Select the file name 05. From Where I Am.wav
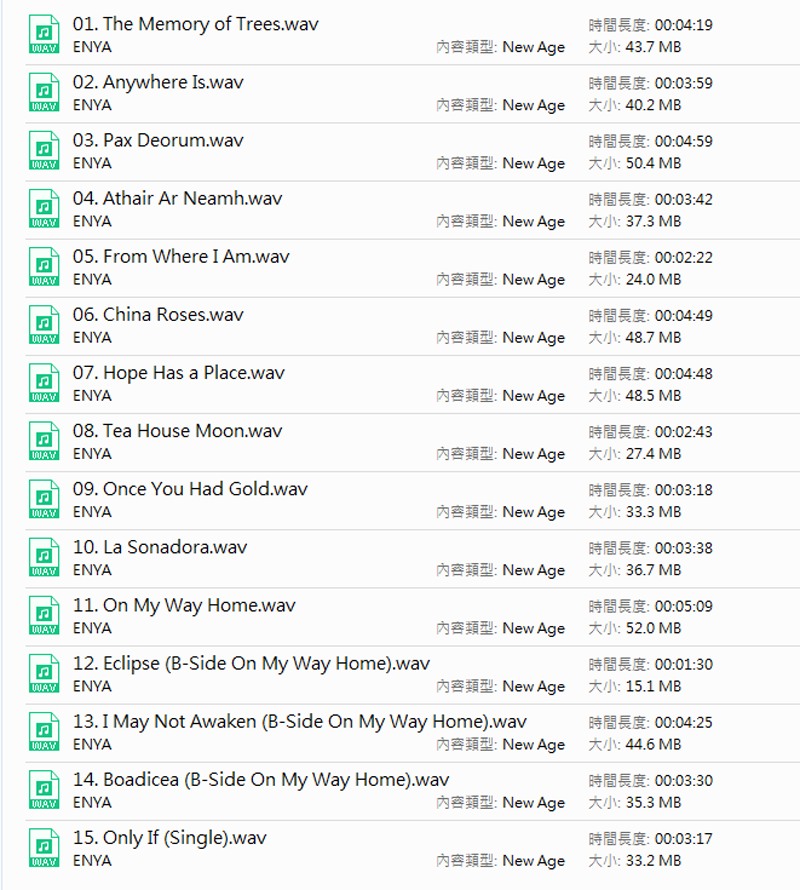 point(181,257)
